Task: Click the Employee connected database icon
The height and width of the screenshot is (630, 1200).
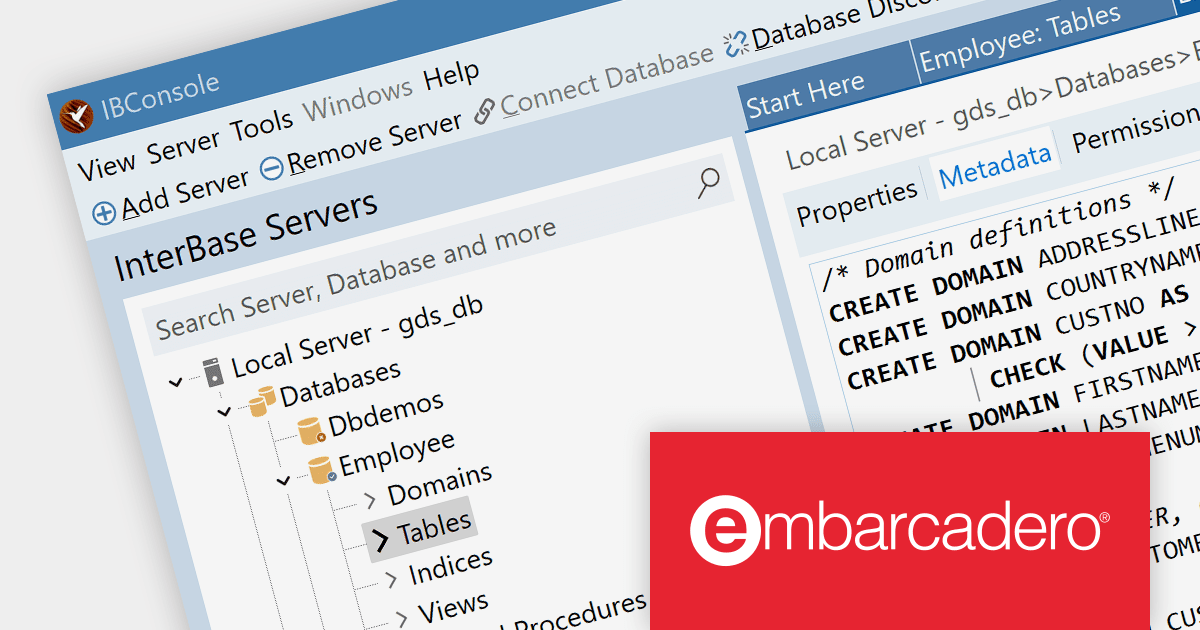Action: [x=322, y=470]
